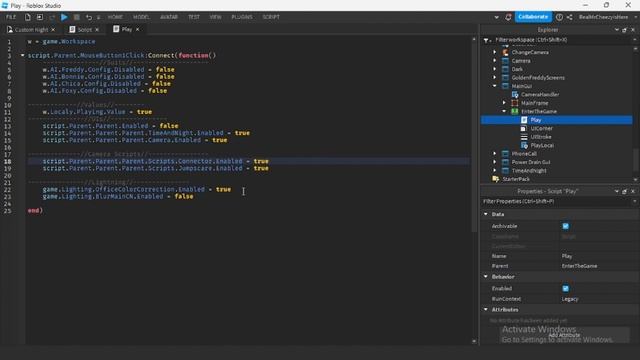Viewport: 640px width, 360px height.
Task: Click the Explorer filter funnel icon
Action: coord(487,40)
